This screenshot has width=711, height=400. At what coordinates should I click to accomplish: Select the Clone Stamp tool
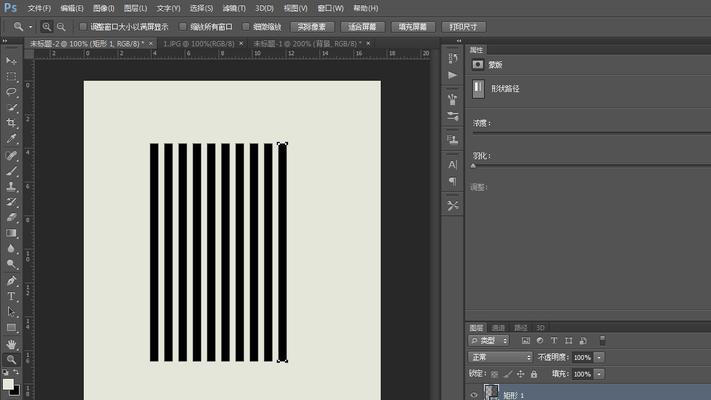11,186
